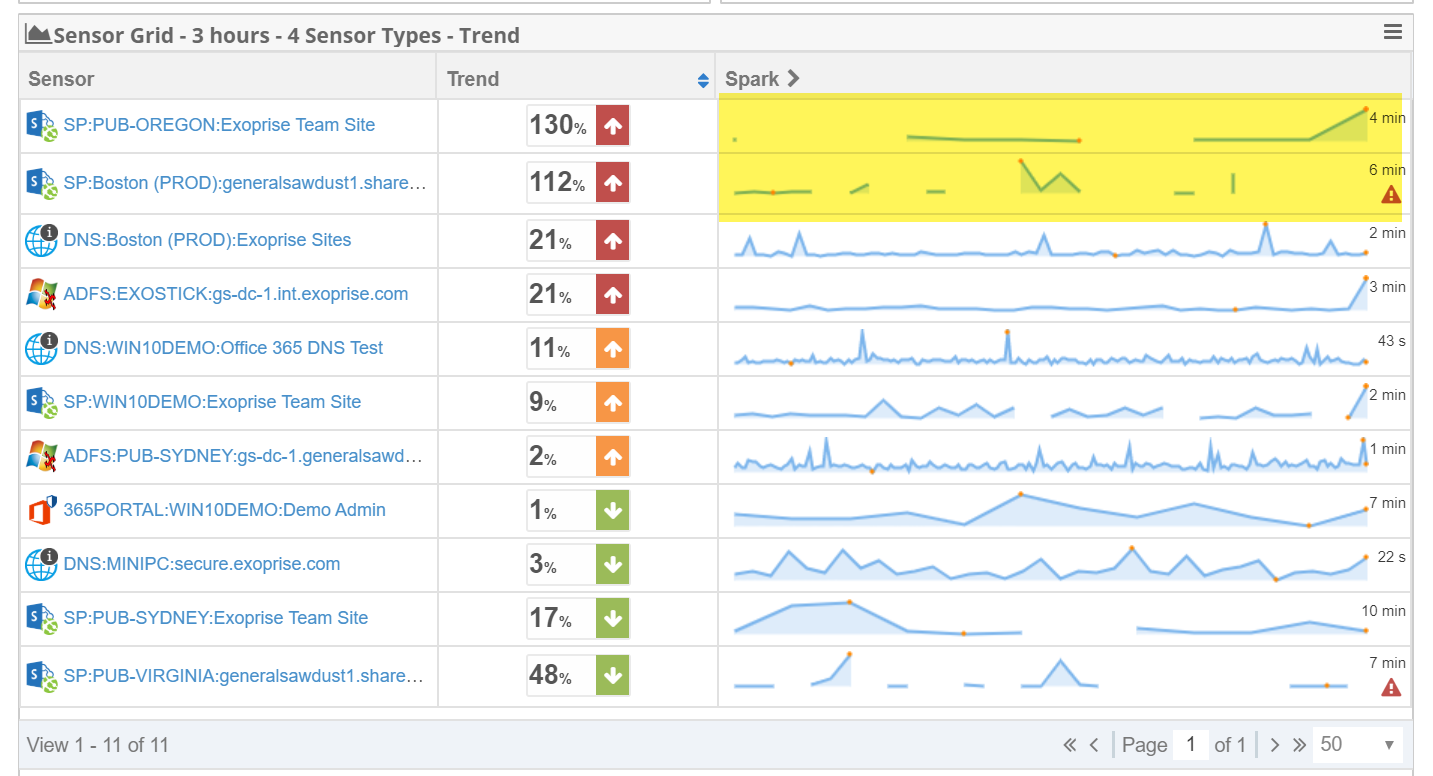Image resolution: width=1433 pixels, height=776 pixels.
Task: Click '43 s' value in DNS:WIN10DEMO row
Action: coord(1391,341)
